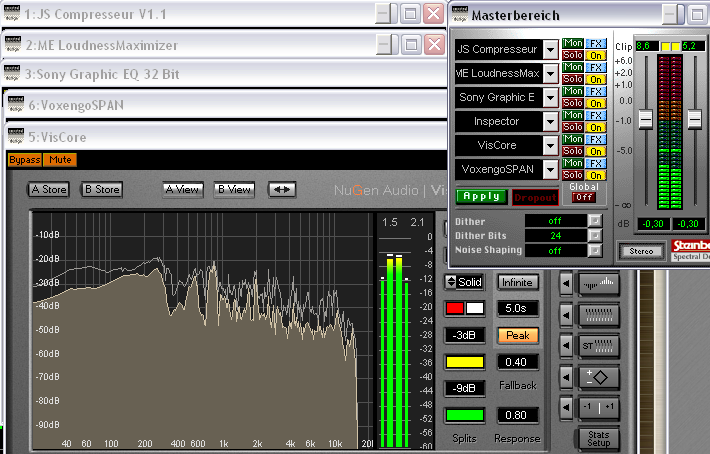Toggle Bypass in VisCore window

coord(24,160)
